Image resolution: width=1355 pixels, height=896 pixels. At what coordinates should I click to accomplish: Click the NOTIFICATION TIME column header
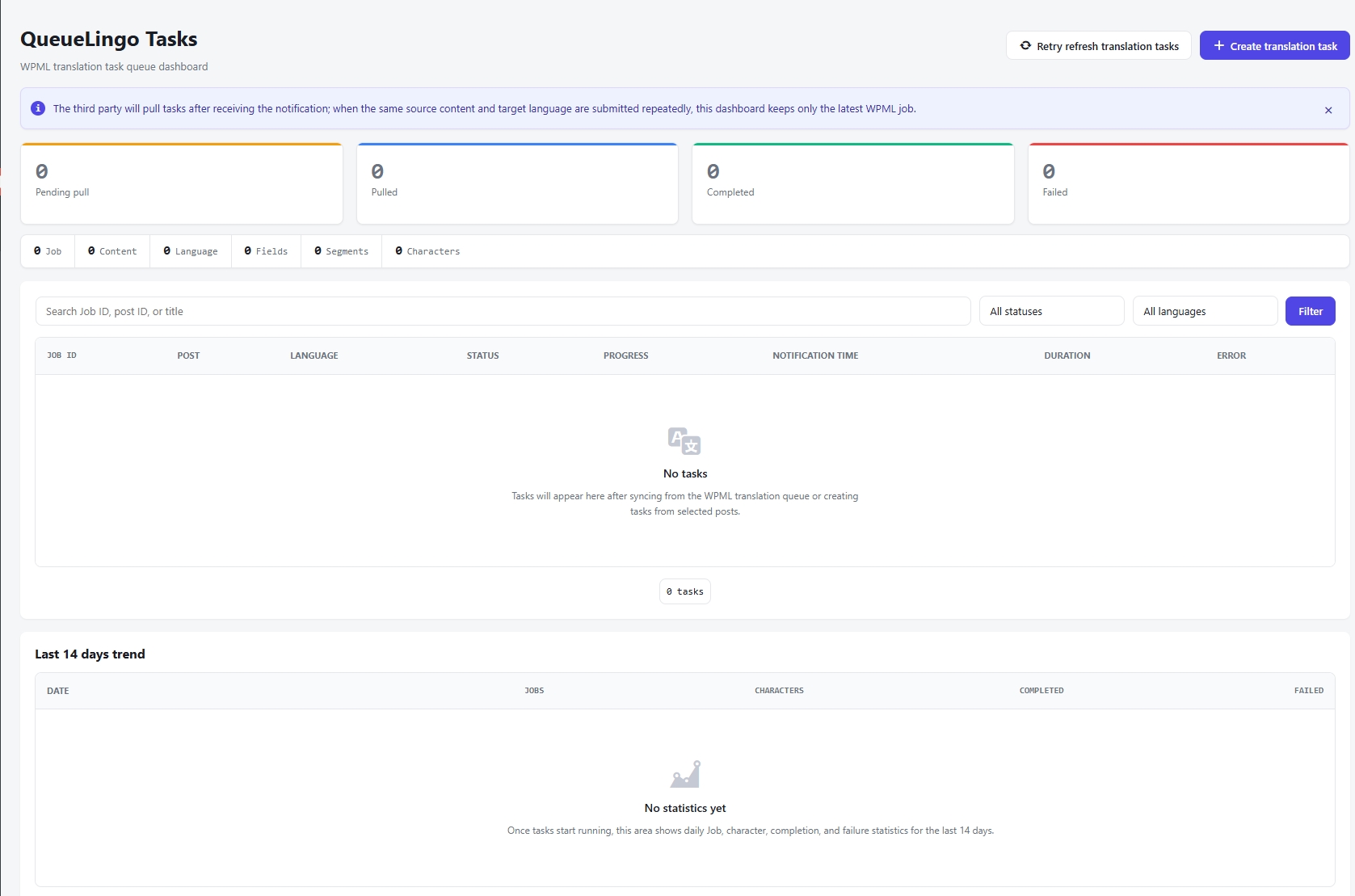(x=815, y=355)
